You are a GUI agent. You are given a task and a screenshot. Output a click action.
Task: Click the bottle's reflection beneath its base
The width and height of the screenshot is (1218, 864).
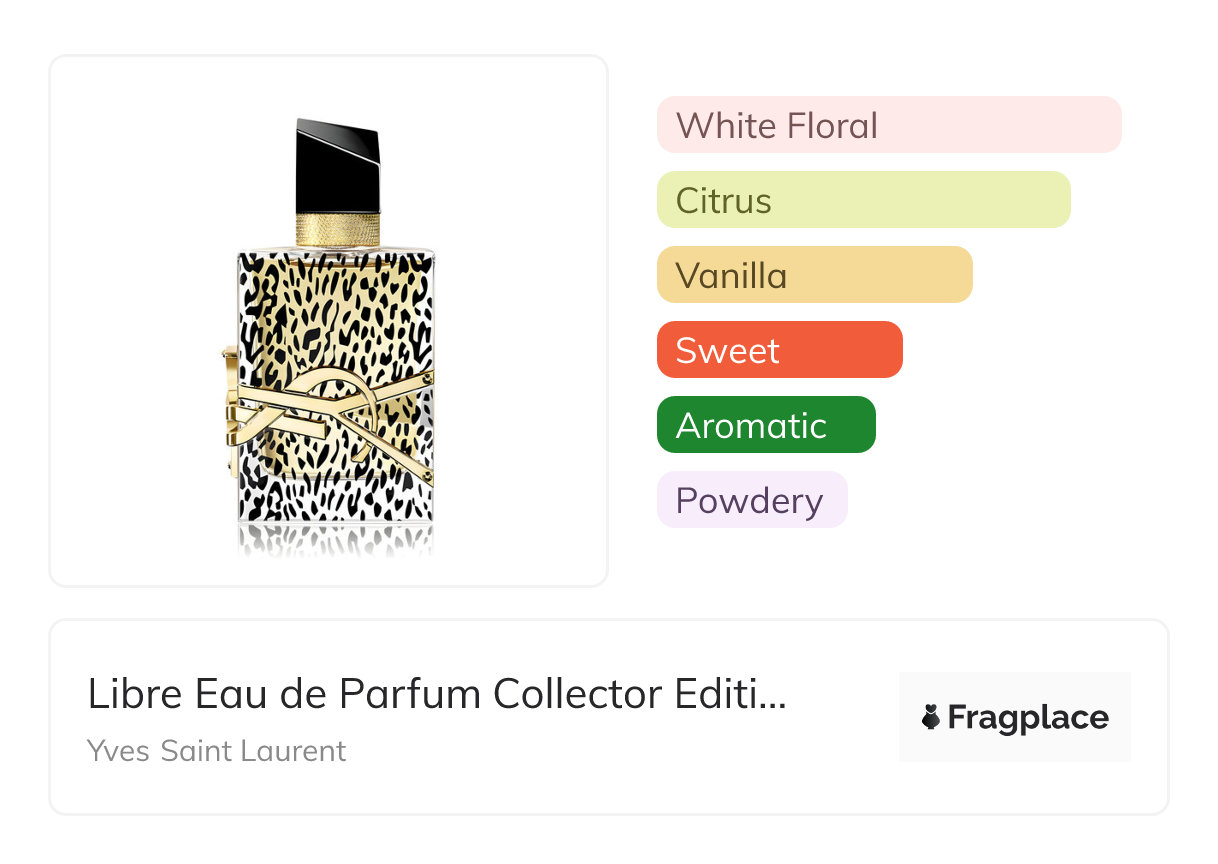[336, 538]
